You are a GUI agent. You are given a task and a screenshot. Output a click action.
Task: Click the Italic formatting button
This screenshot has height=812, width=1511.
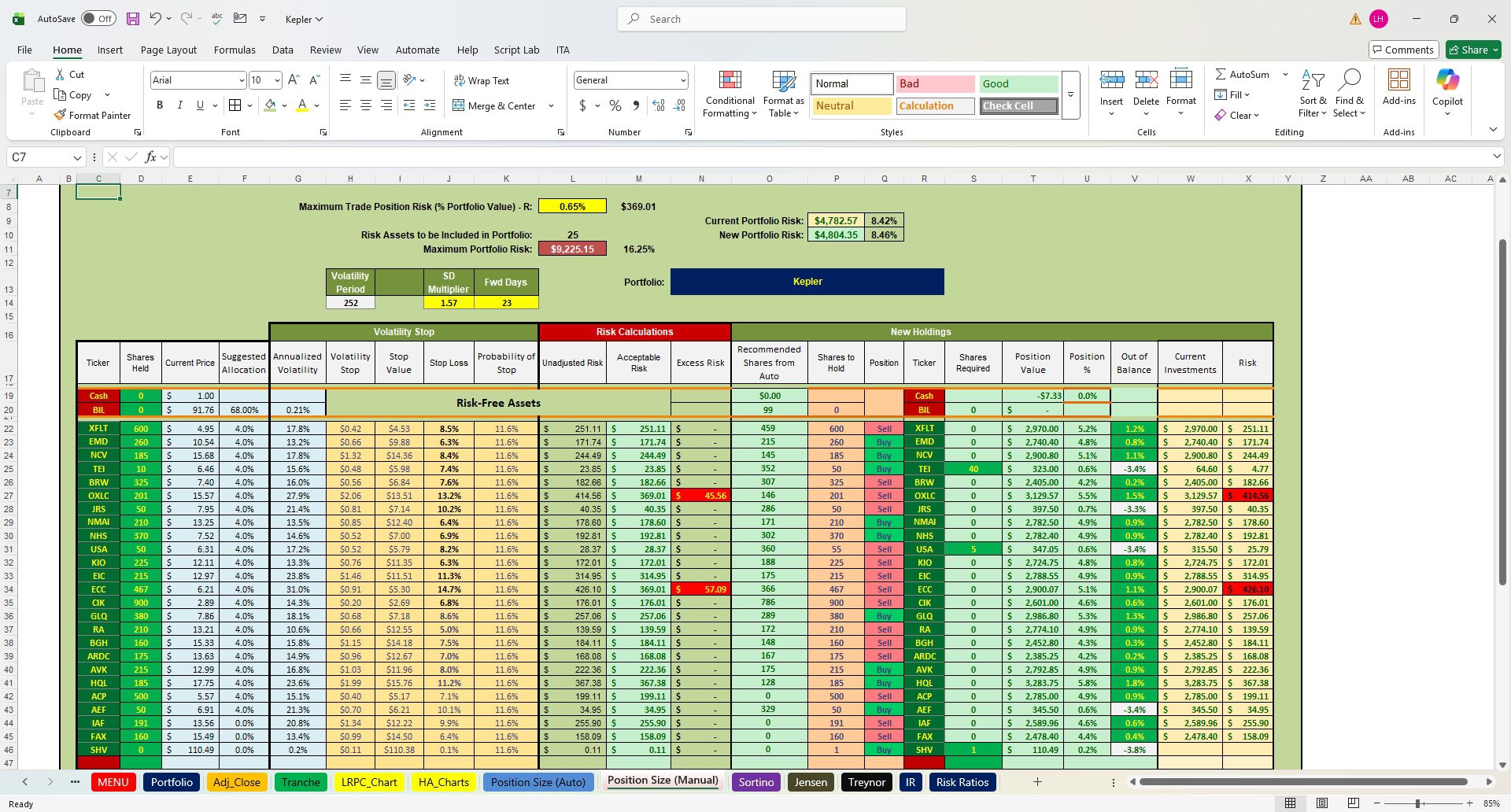click(x=179, y=105)
